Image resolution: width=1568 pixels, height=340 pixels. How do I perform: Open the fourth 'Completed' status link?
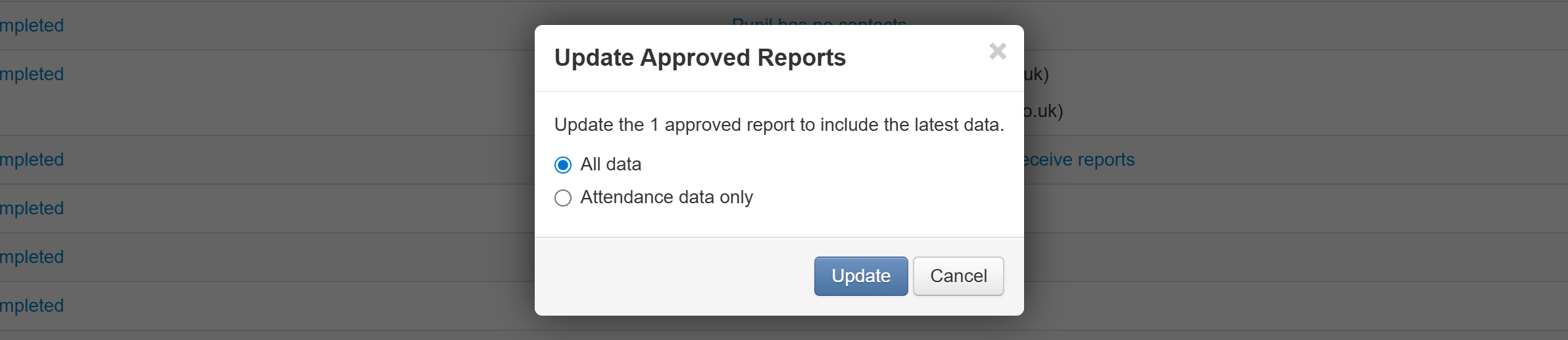[x=32, y=208]
